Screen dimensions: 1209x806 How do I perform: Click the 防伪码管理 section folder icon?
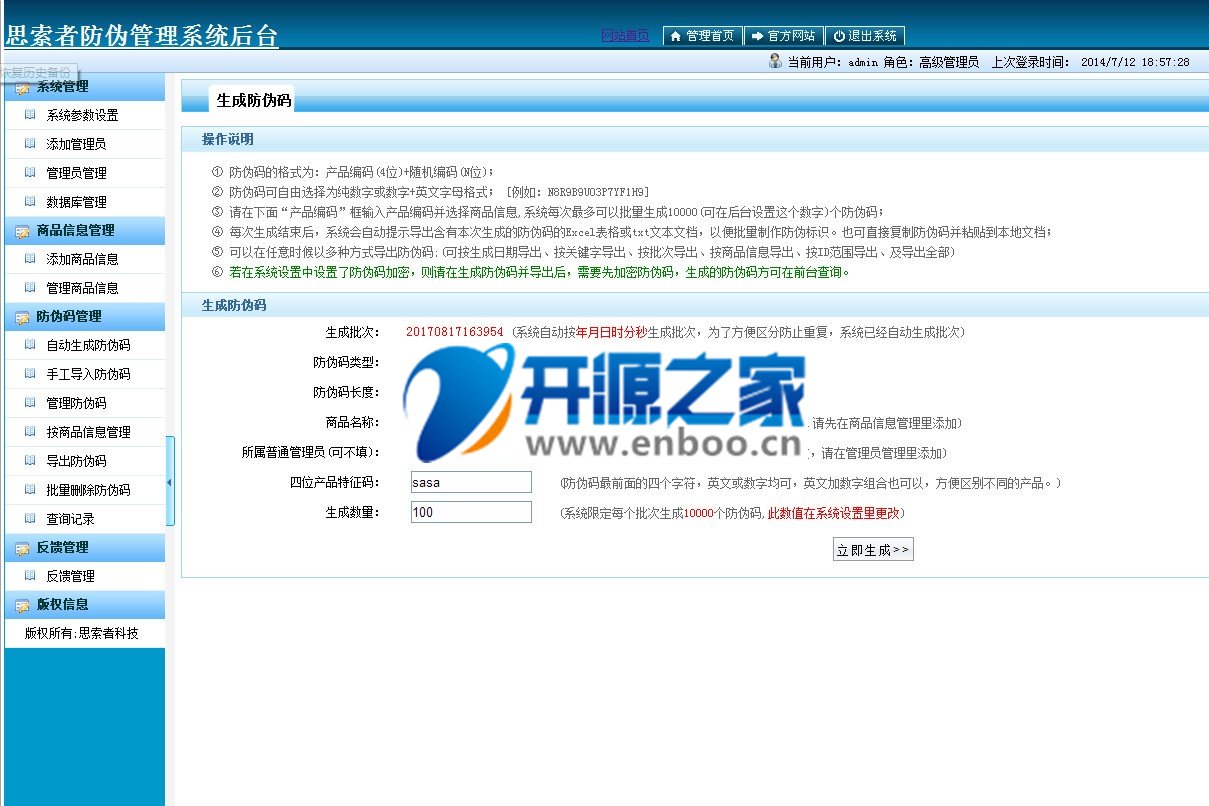[22, 317]
